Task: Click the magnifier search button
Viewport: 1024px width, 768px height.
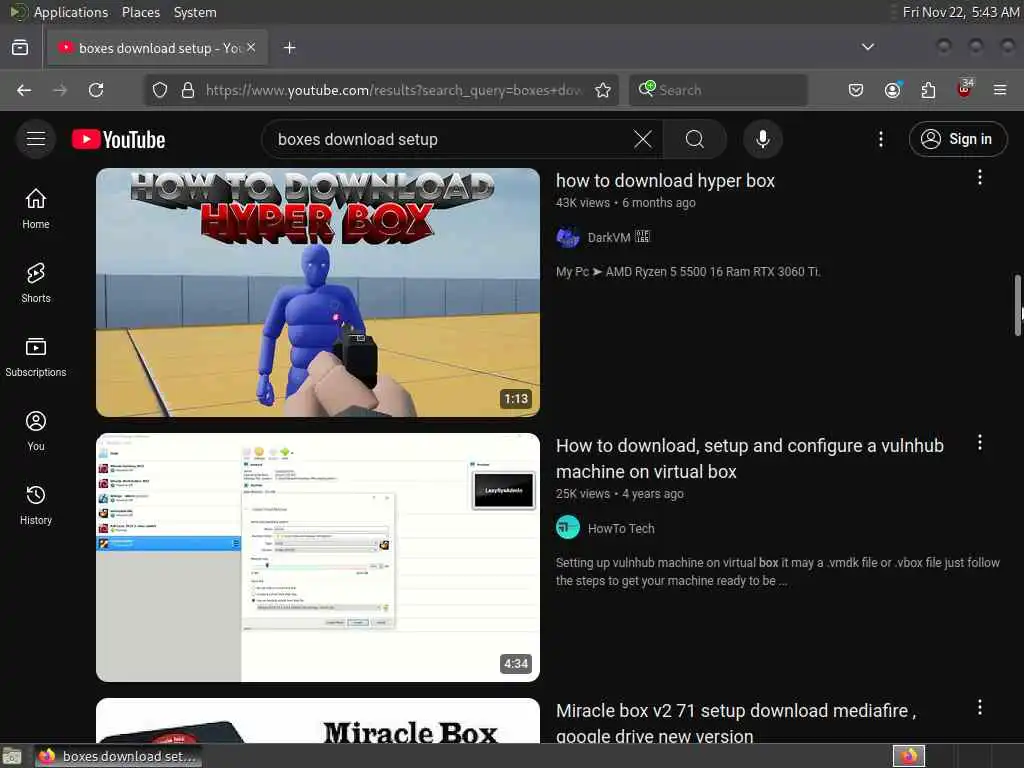Action: coord(694,139)
